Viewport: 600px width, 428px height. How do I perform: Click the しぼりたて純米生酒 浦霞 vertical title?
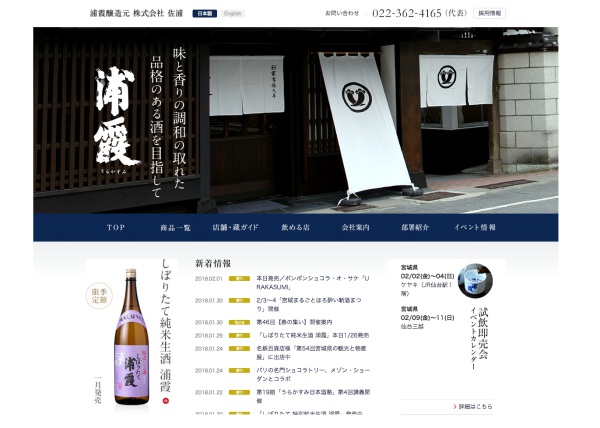(x=165, y=325)
